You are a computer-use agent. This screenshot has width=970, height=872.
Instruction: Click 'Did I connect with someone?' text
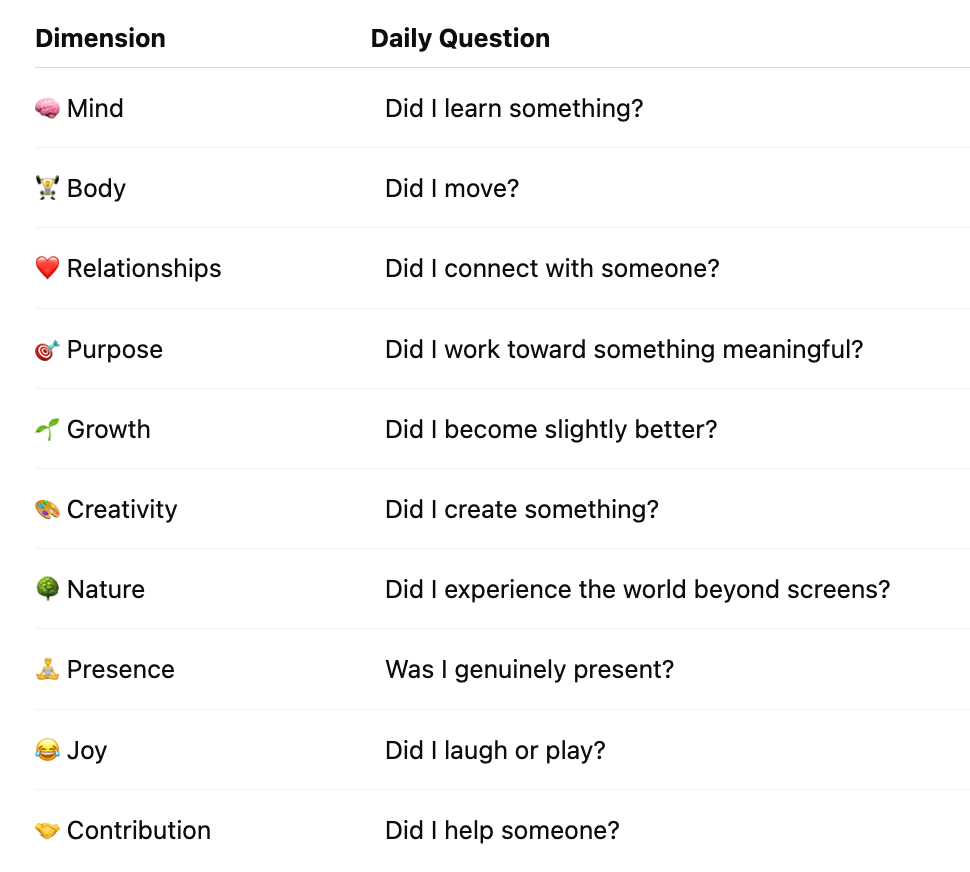click(552, 268)
